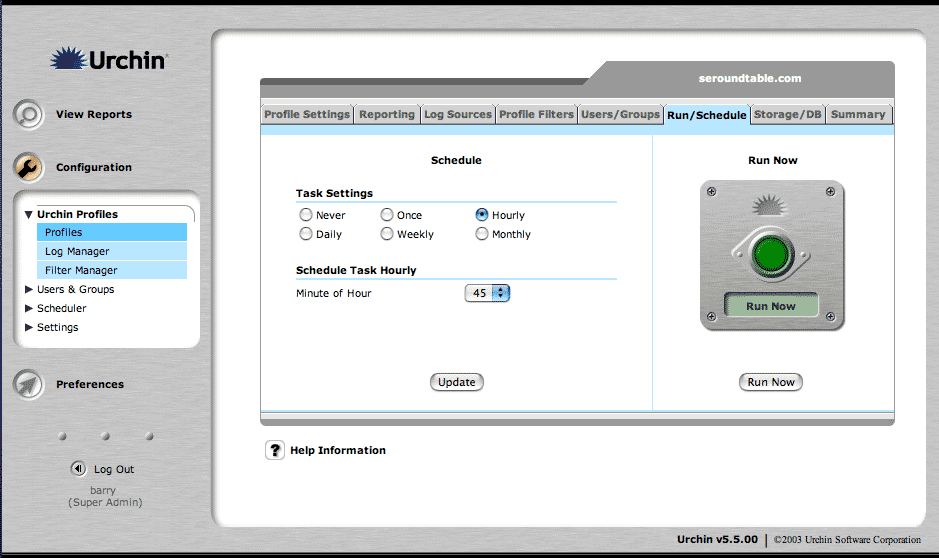The width and height of the screenshot is (939, 558).
Task: Click the Help Information link
Action: pos(338,450)
